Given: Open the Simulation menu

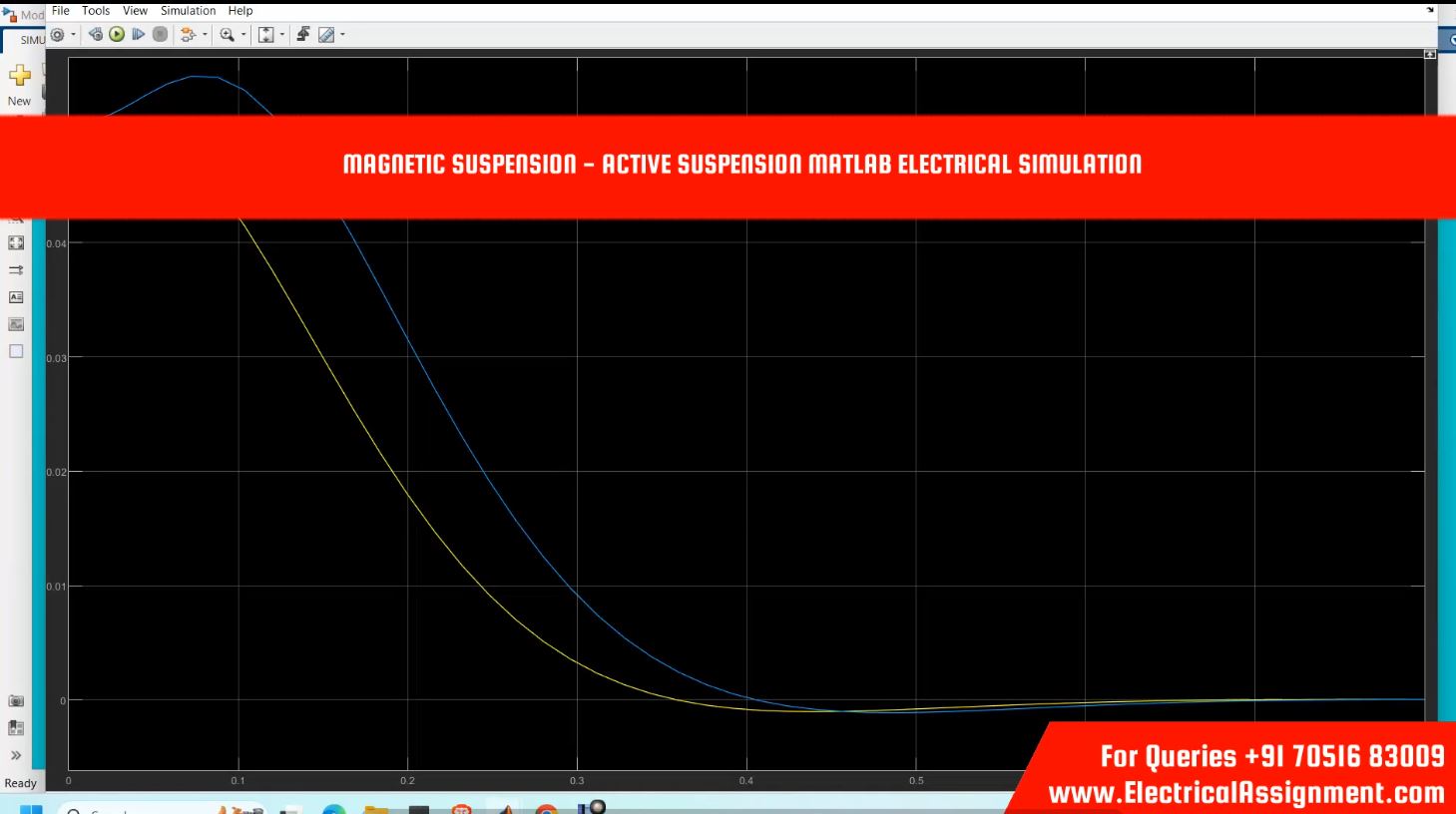Looking at the screenshot, I should (x=188, y=11).
